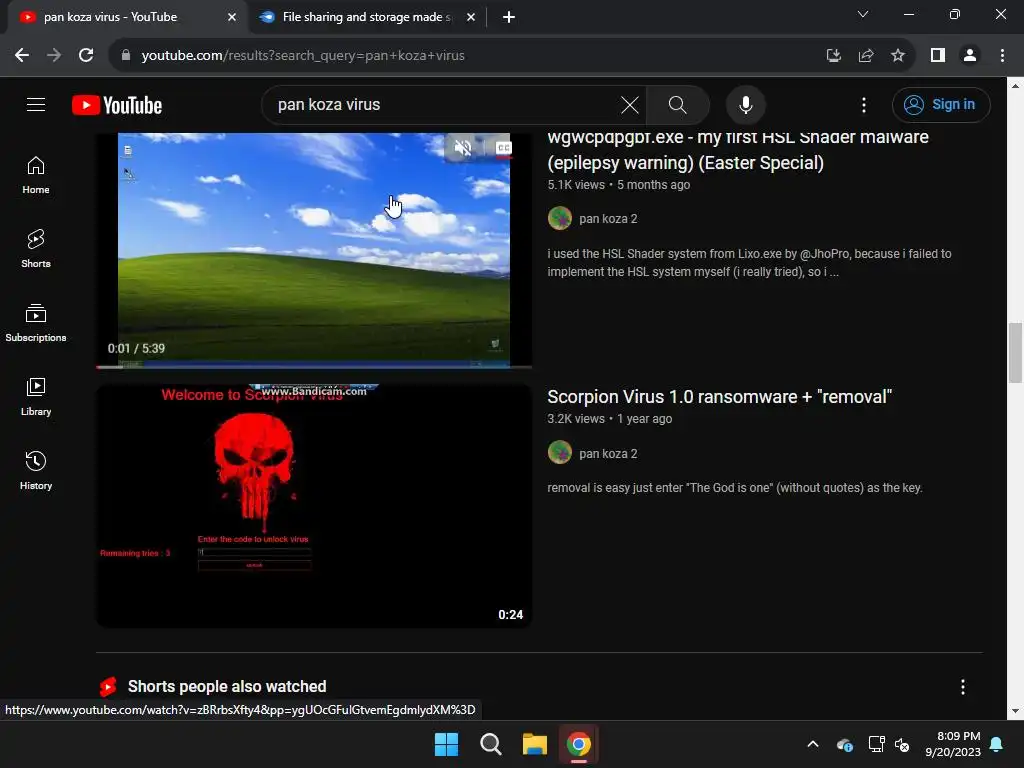
Task: Click the avatar beside the Scorpion video channel
Action: 560,453
